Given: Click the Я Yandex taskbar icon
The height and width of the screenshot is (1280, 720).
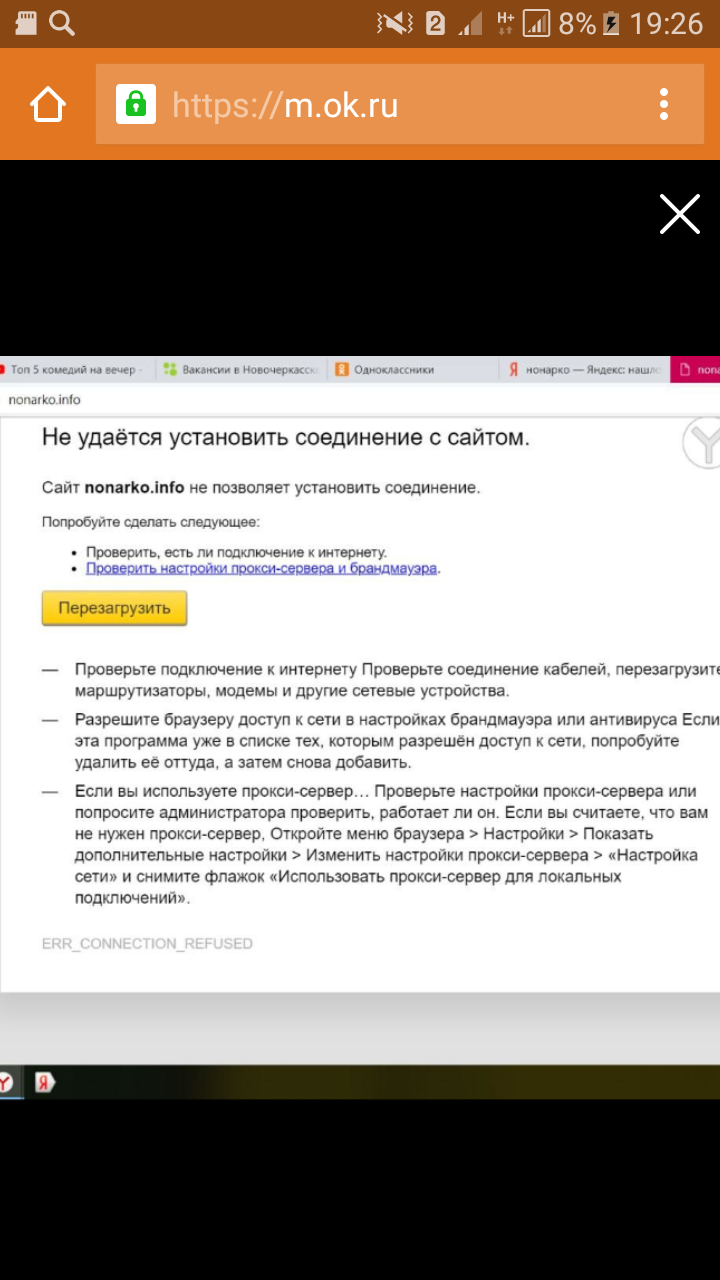Looking at the screenshot, I should pos(45,1082).
